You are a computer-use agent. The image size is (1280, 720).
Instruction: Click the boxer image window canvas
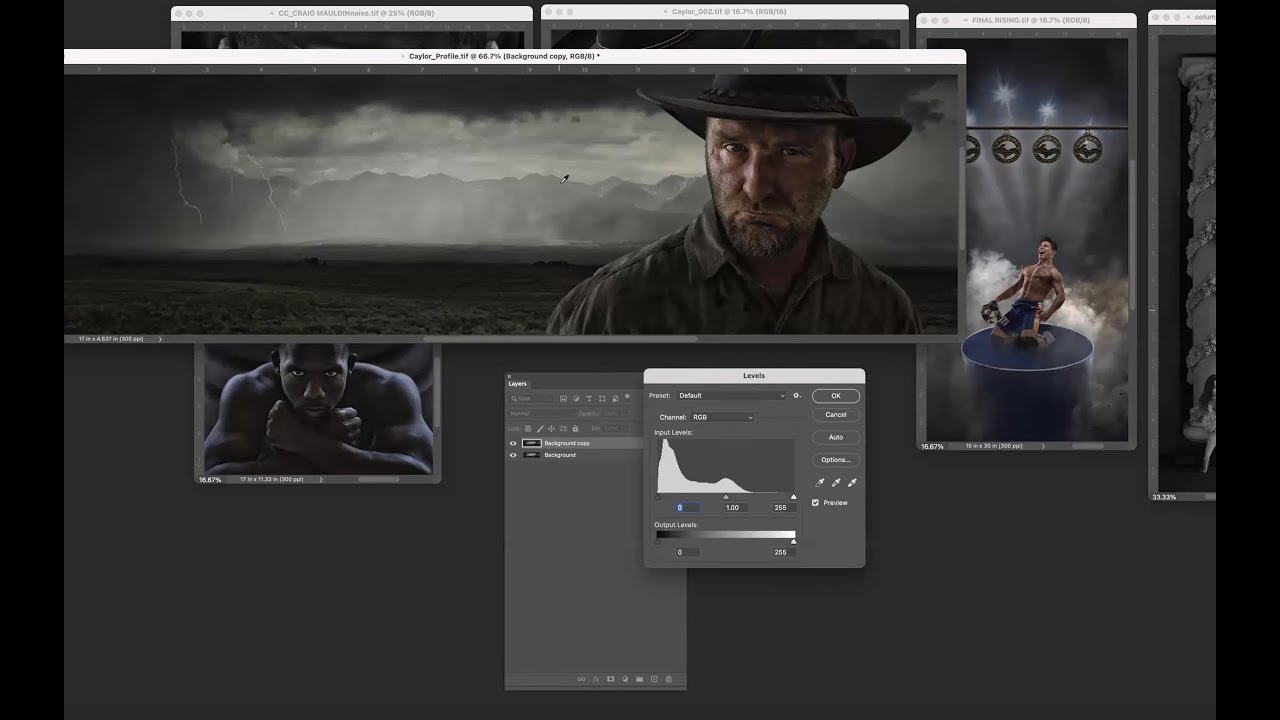319,409
